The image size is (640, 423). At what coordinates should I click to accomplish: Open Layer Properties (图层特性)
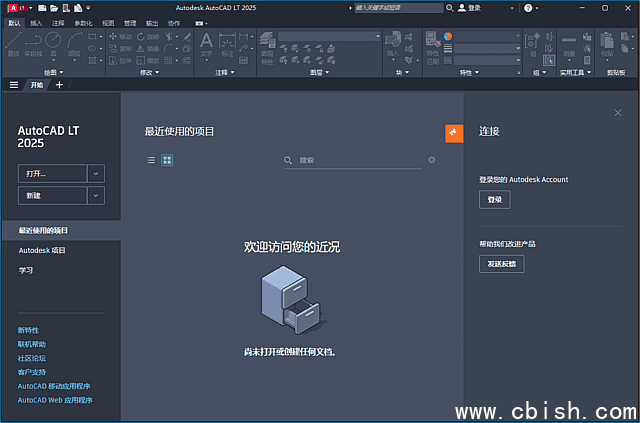(267, 49)
